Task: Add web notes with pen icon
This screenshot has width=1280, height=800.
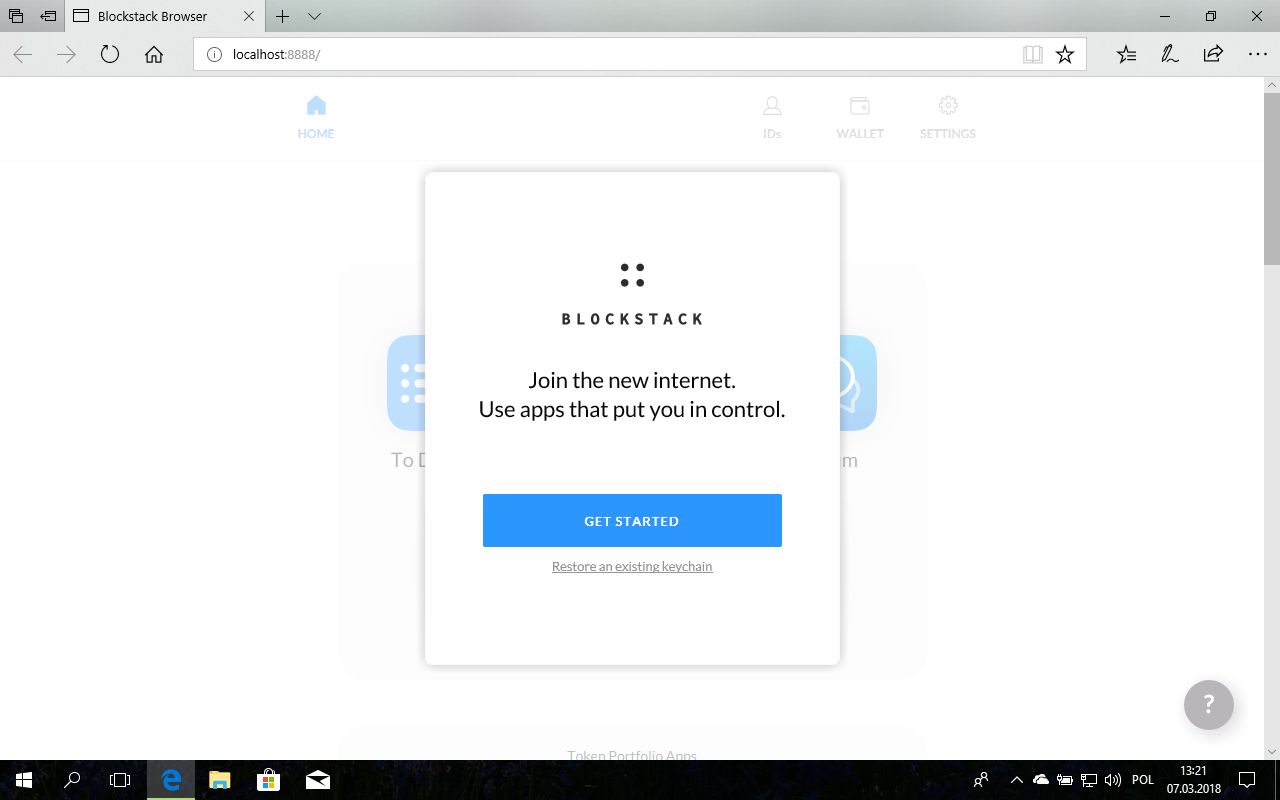Action: coord(1170,55)
